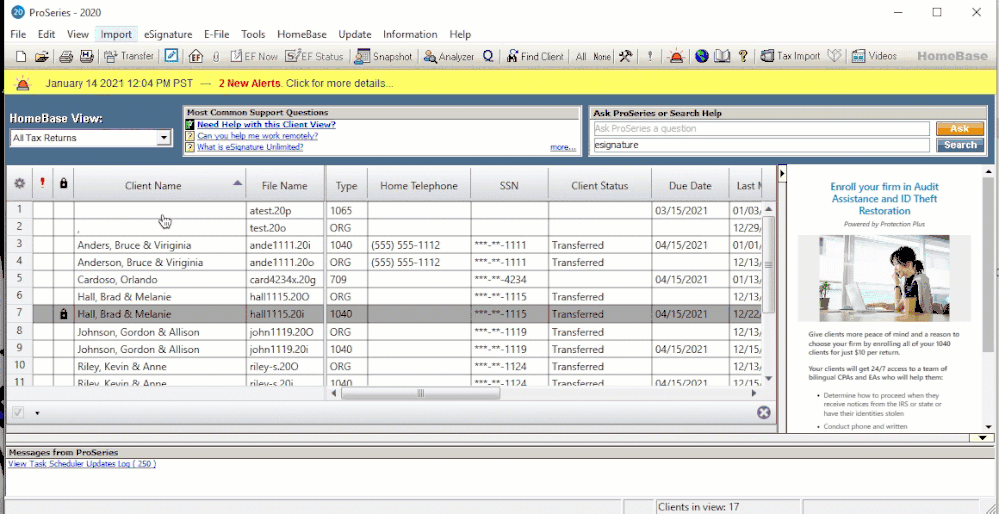Click the red alert siren toolbar icon
The height and width of the screenshot is (514, 999).
[x=677, y=57]
